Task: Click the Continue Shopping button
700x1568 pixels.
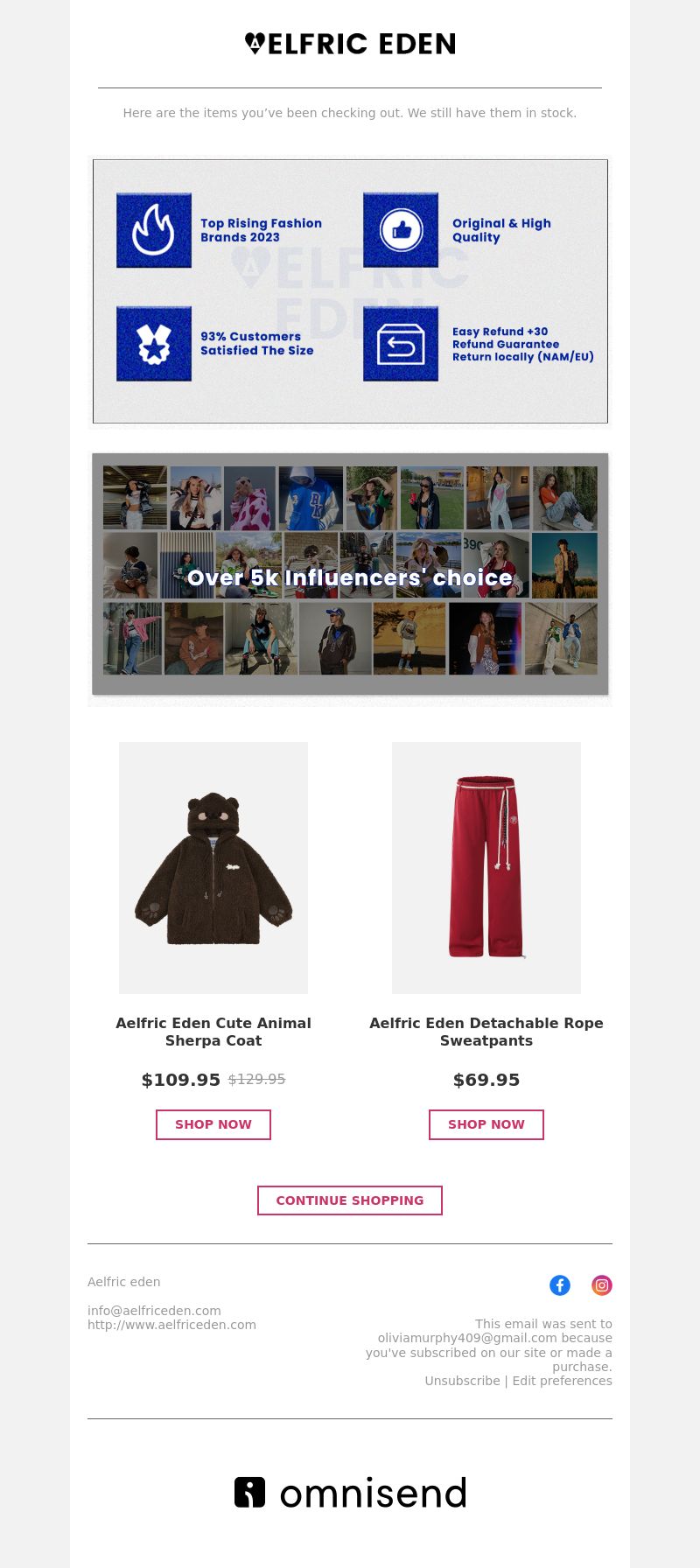Action: pos(350,1200)
